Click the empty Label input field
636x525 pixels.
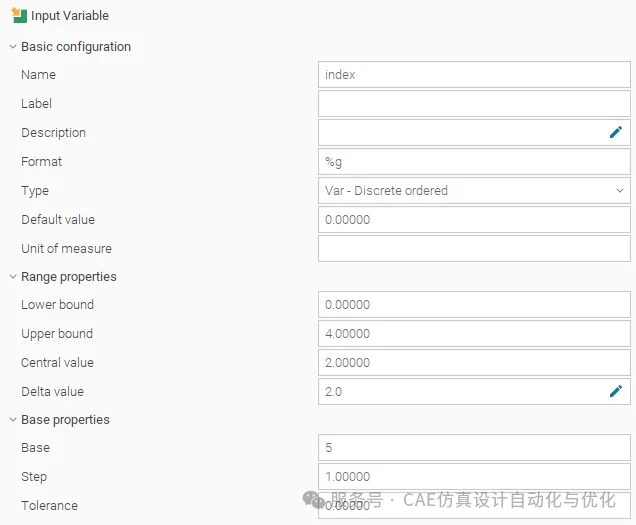tap(474, 104)
